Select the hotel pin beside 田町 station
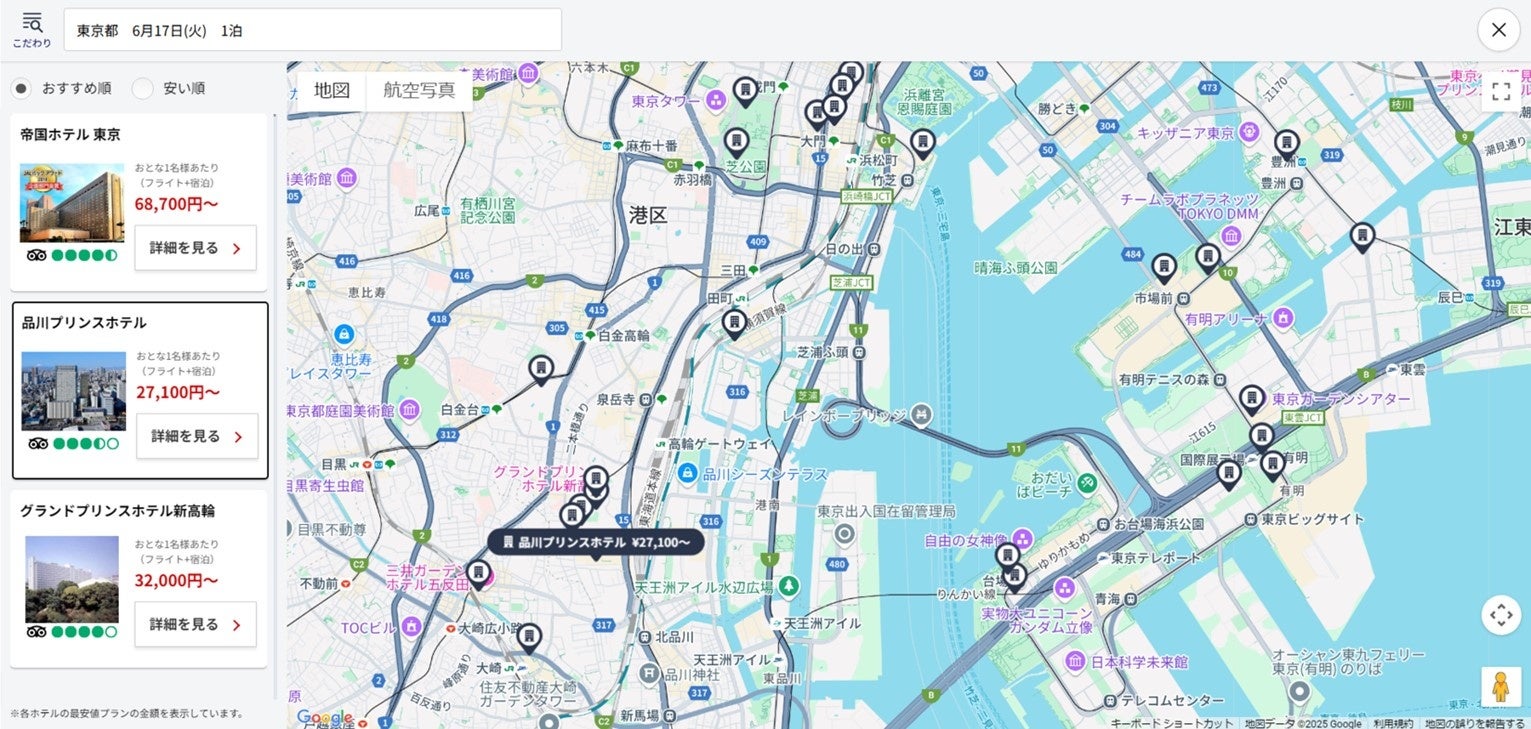1531x729 pixels. (735, 324)
